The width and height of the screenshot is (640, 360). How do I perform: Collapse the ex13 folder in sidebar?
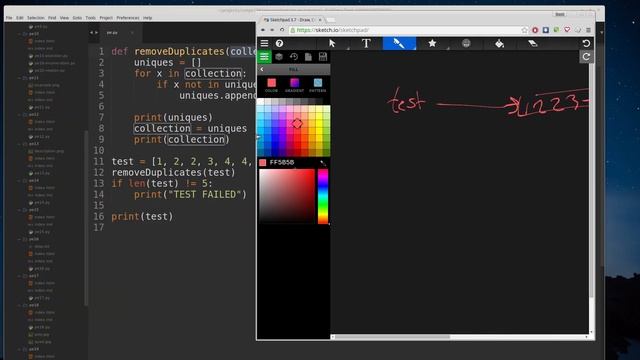pos(20,144)
